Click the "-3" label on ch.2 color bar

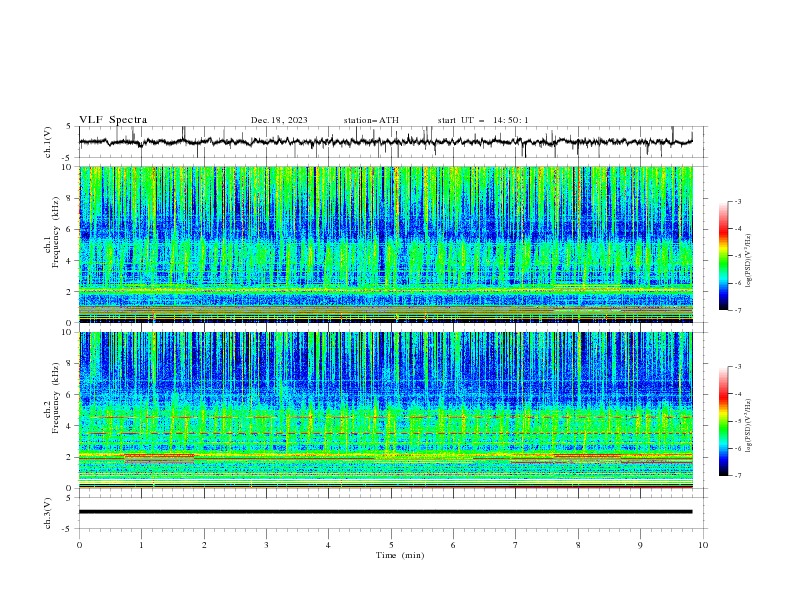737,367
